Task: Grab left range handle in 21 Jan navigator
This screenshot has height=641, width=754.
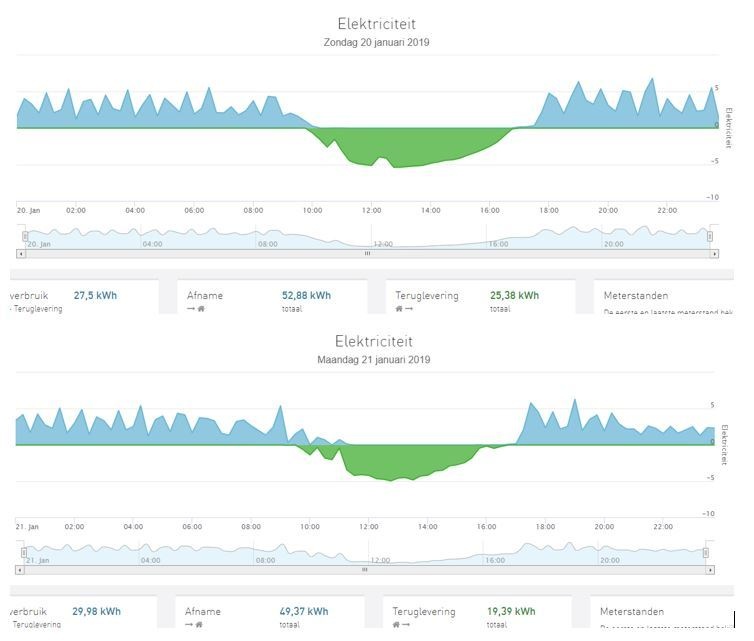Action: pyautogui.click(x=24, y=553)
